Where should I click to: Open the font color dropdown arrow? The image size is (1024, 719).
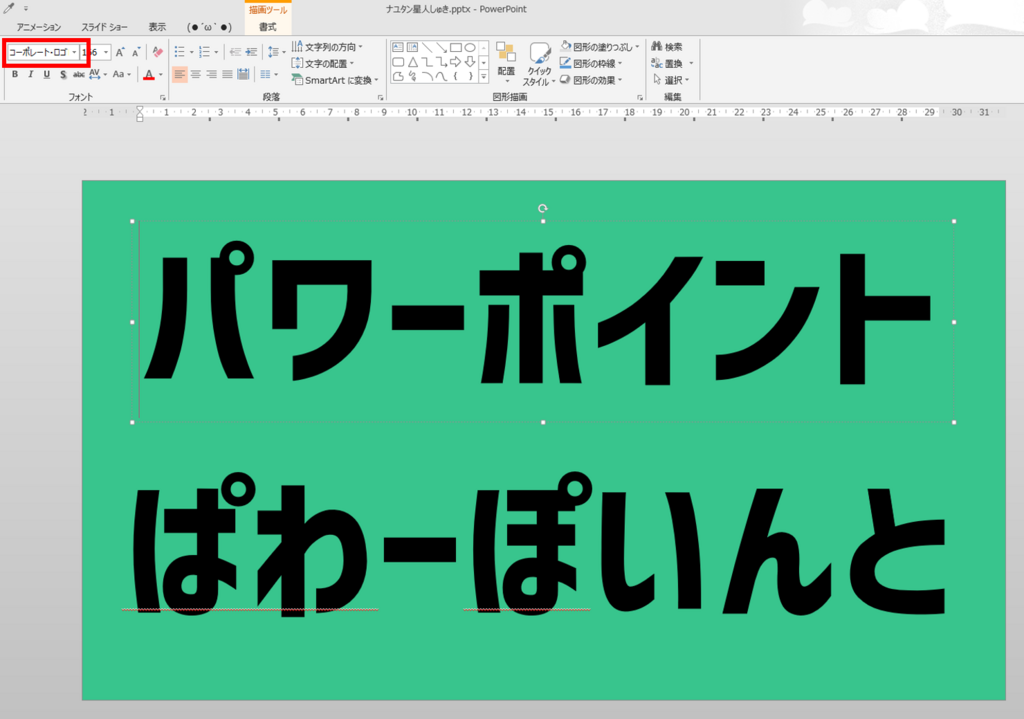click(x=161, y=74)
